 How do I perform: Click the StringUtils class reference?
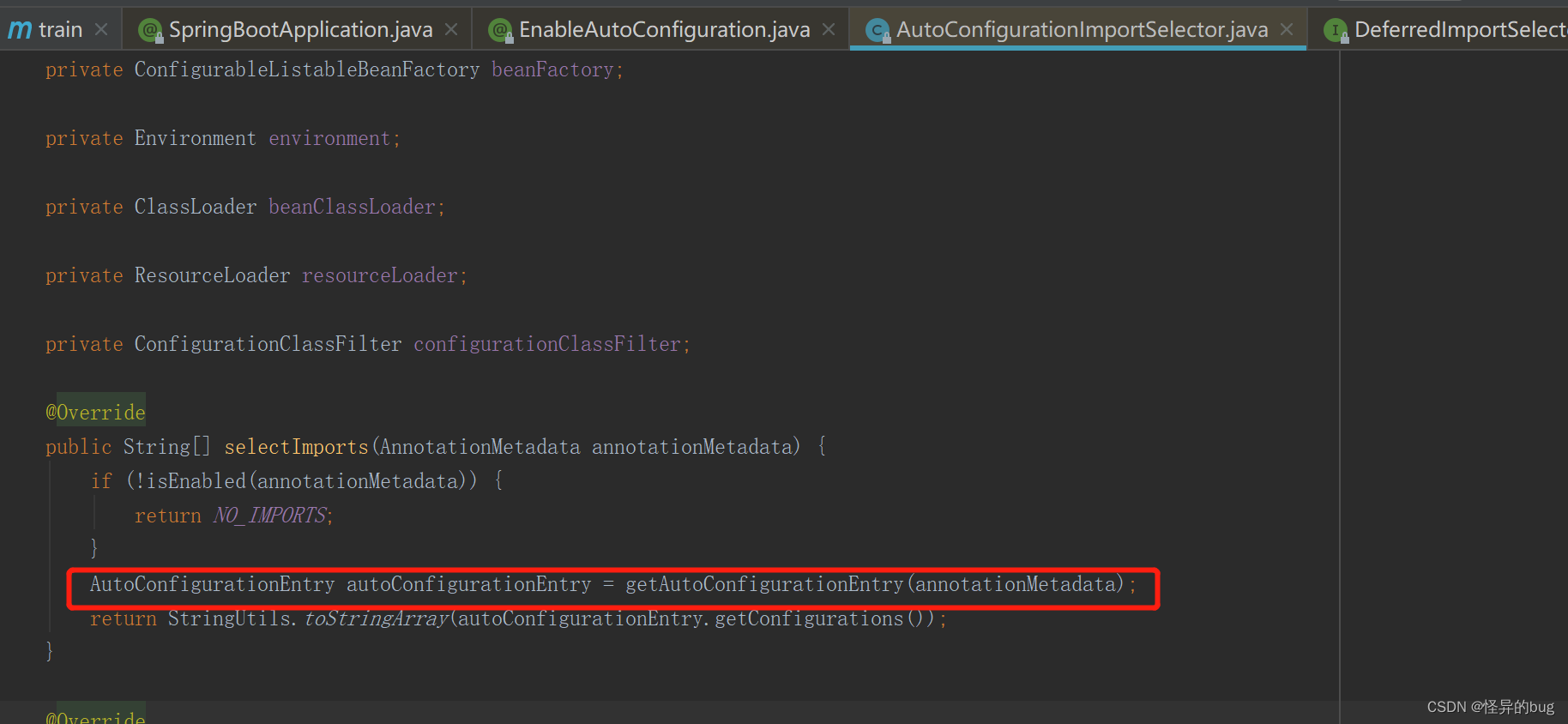click(228, 618)
